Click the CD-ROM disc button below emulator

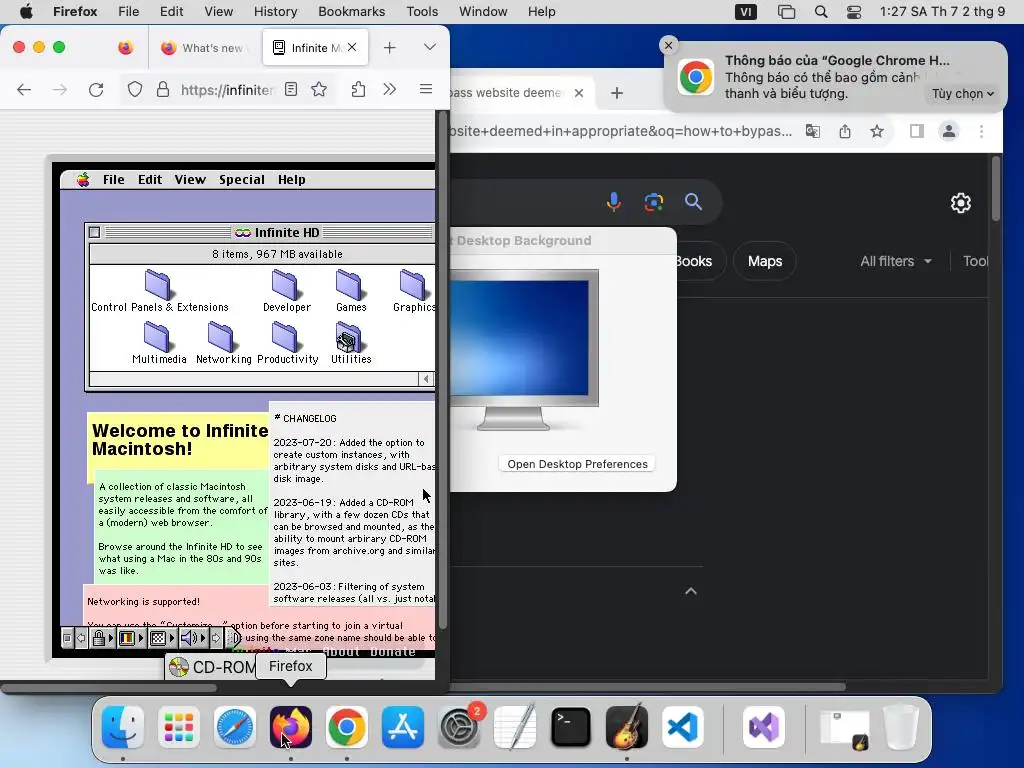(212, 667)
